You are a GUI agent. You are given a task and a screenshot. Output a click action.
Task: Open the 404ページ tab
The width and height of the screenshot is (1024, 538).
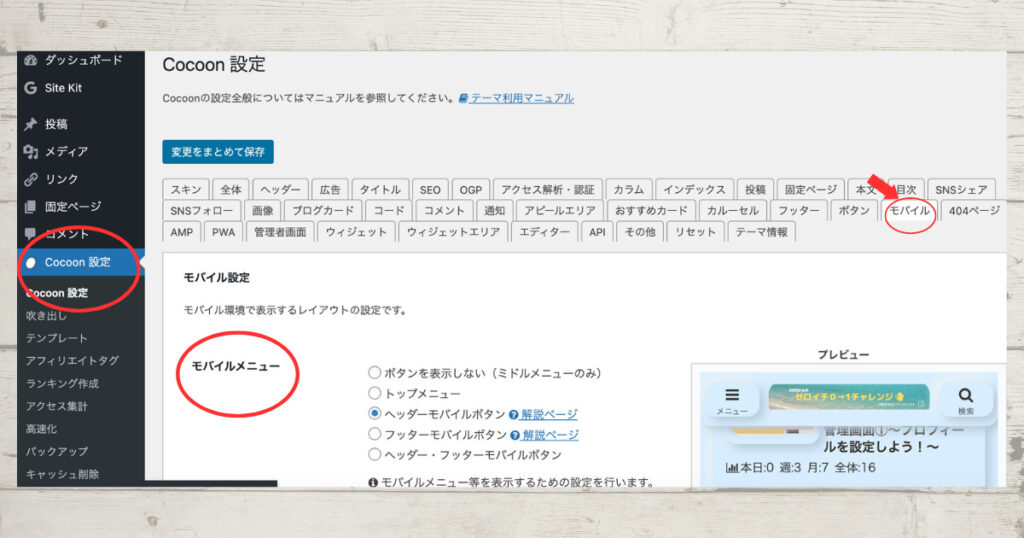coord(974,210)
